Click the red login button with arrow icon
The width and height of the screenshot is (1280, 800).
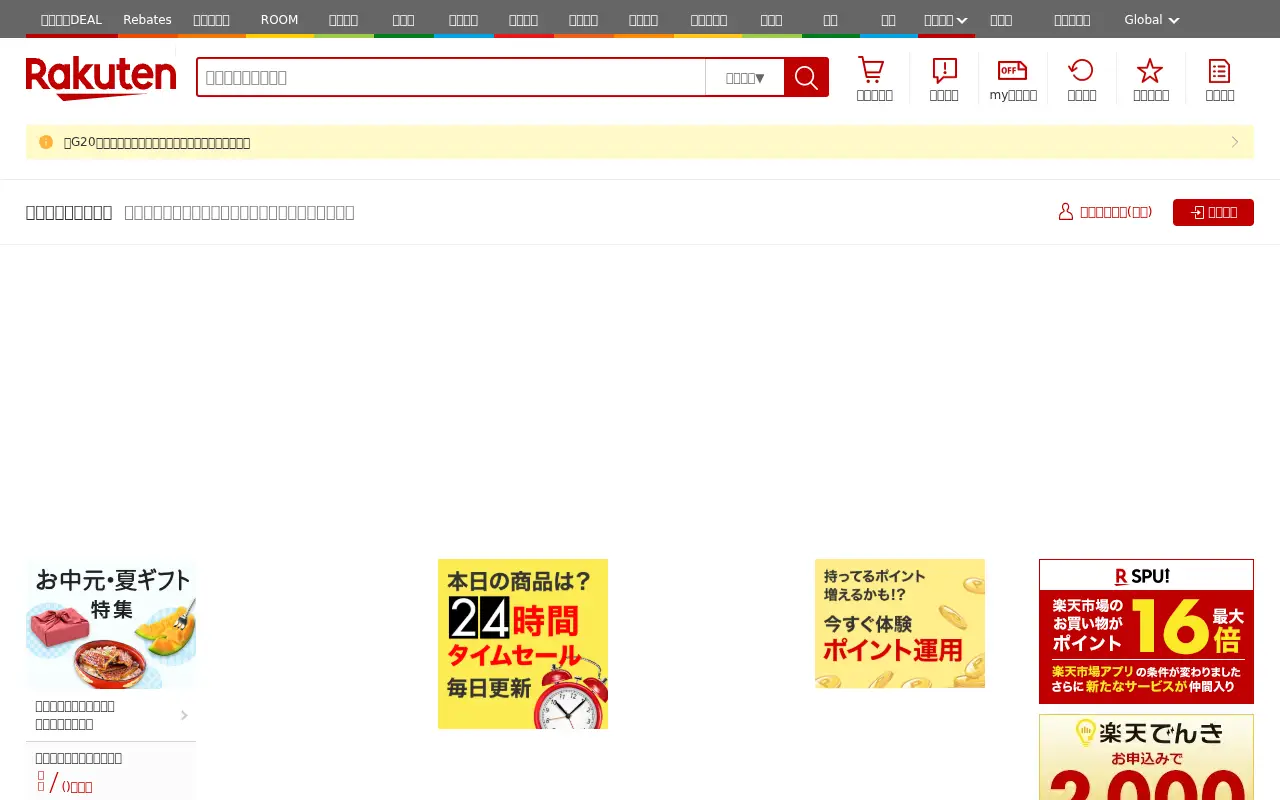(1213, 212)
